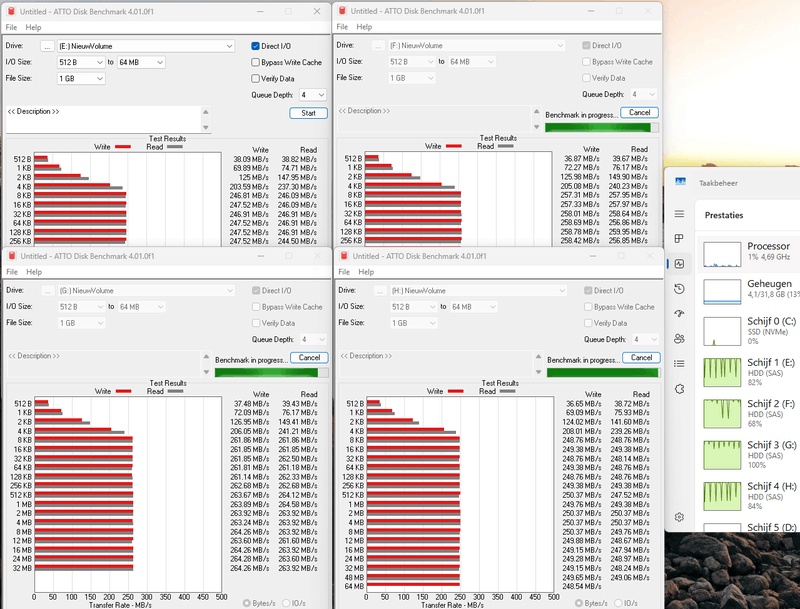Enable Verify Data for the E: benchmark
The image size is (800, 609).
coord(254,78)
